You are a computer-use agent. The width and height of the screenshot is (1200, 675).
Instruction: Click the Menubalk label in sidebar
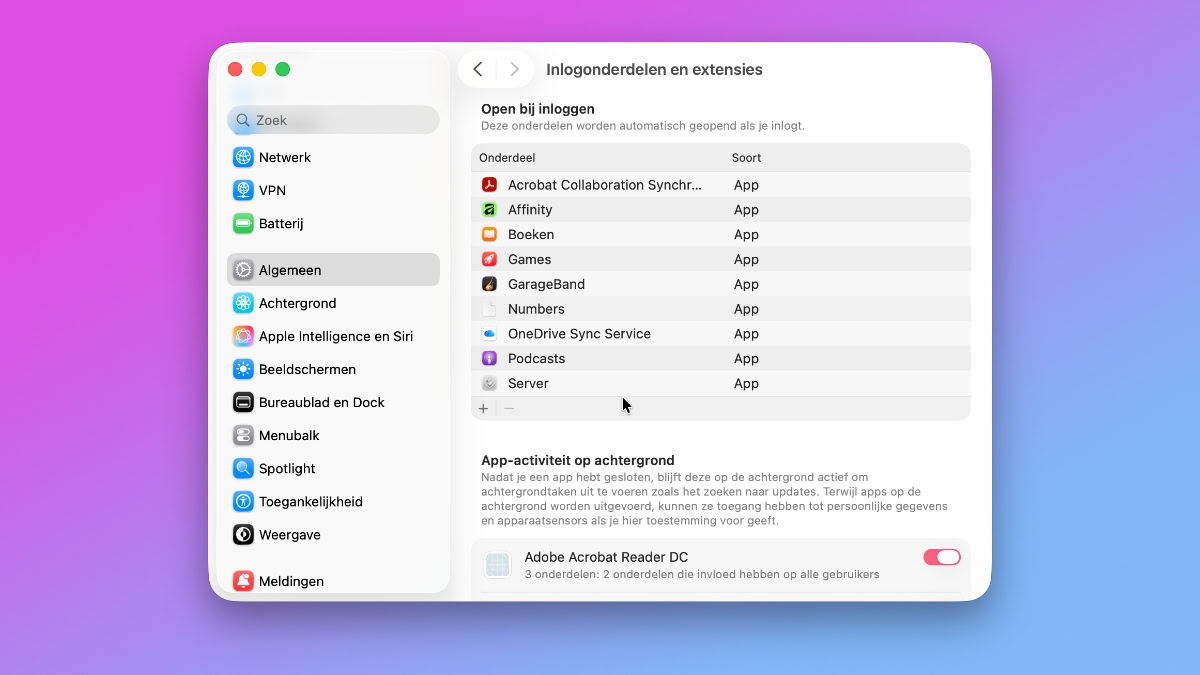290,435
